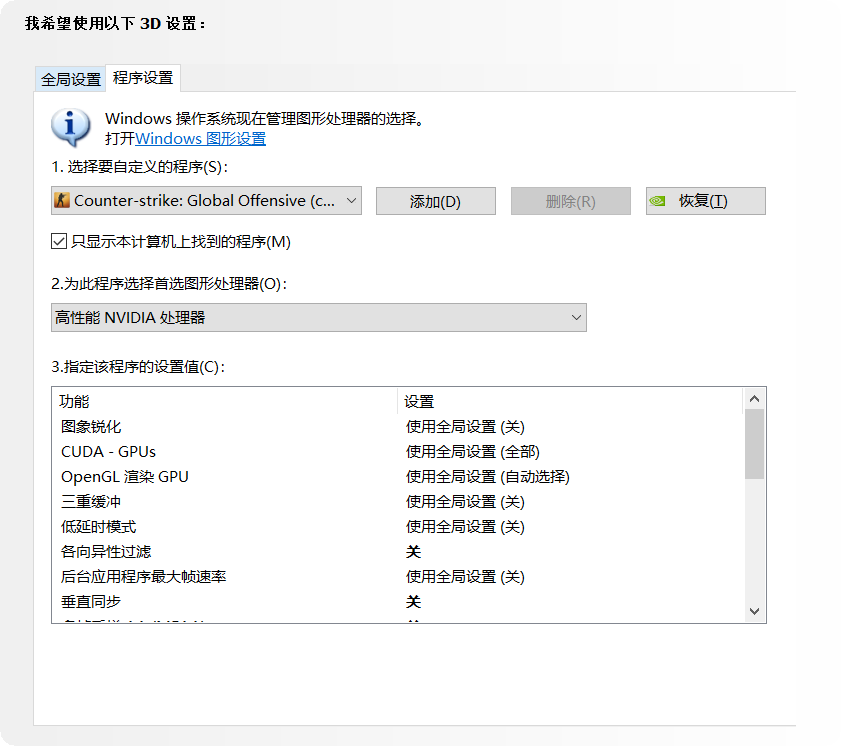Click the 使用全局设置 (全部) value

(x=473, y=452)
